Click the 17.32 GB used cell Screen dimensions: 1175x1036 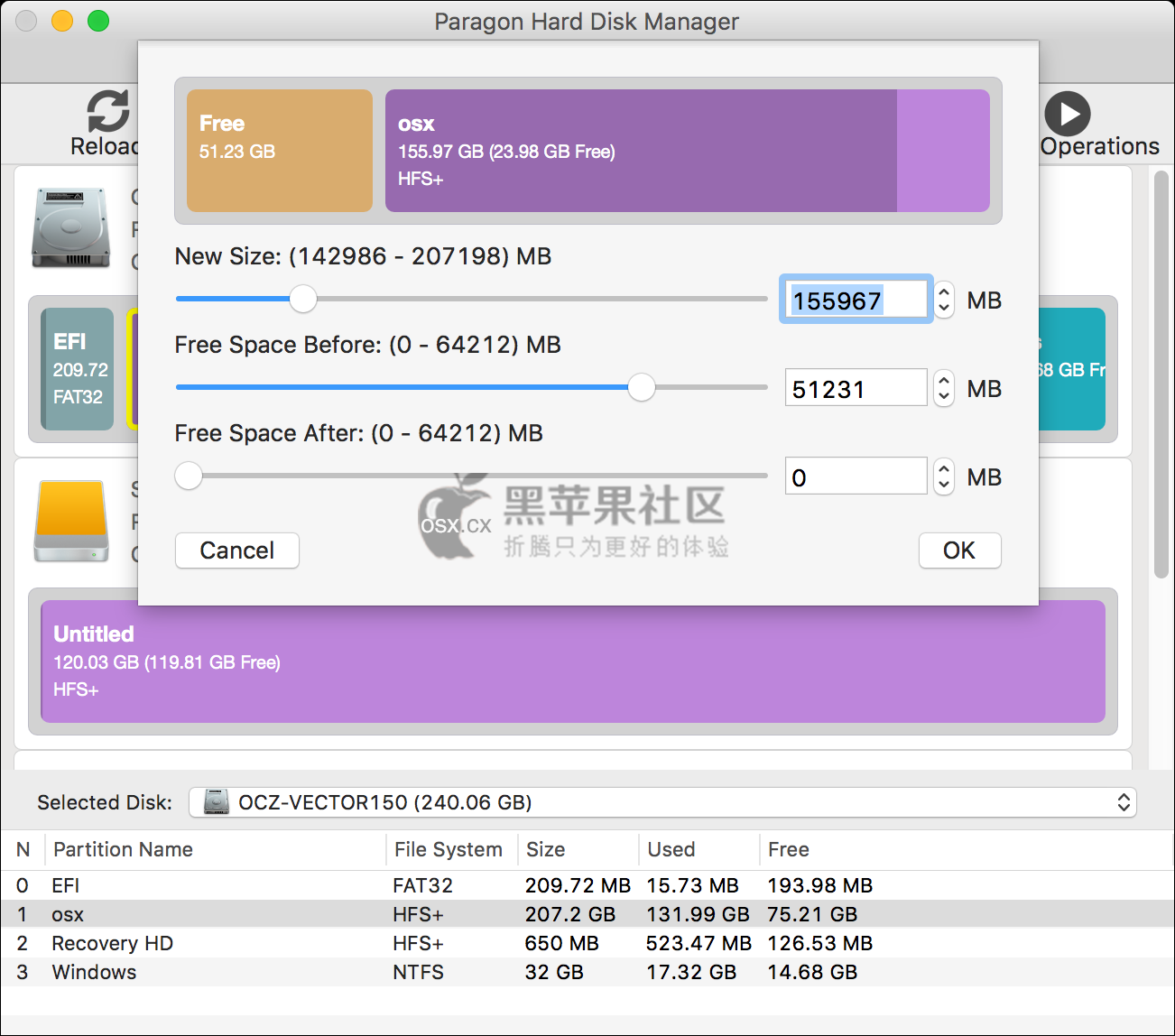click(691, 972)
